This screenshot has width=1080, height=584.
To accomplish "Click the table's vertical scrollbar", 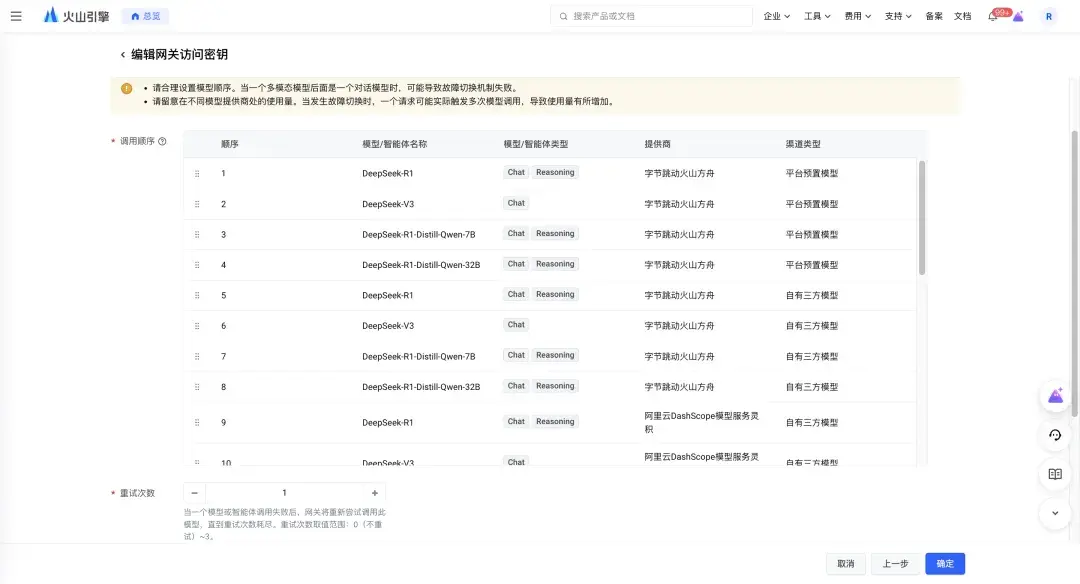I will pyautogui.click(x=922, y=218).
